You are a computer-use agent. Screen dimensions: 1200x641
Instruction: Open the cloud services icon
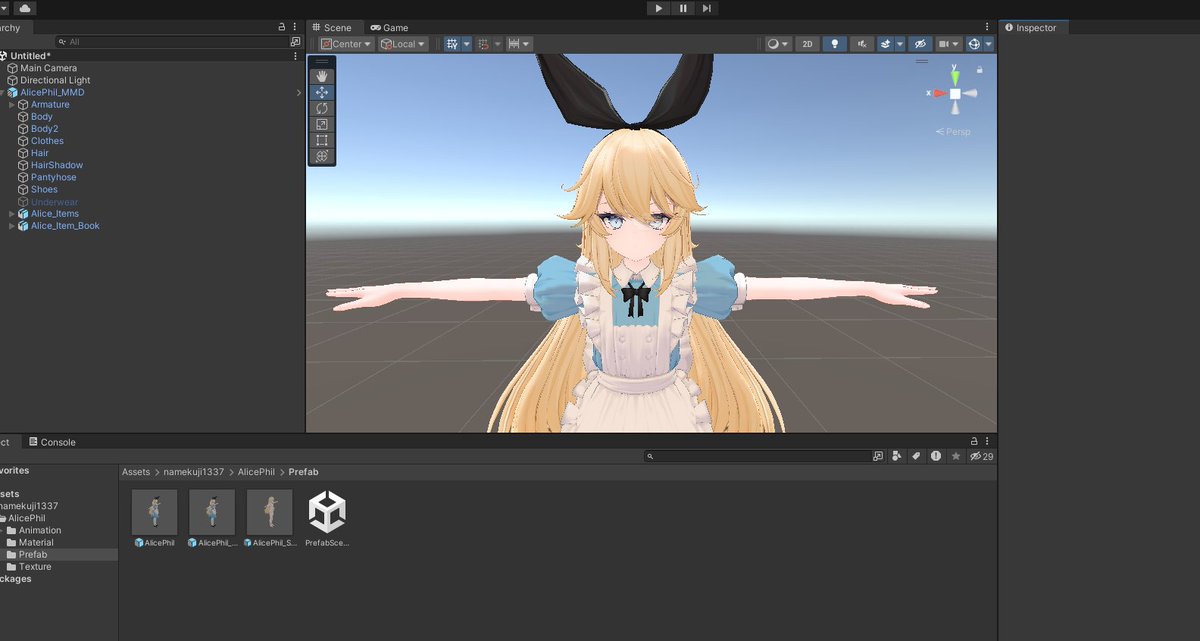point(25,8)
